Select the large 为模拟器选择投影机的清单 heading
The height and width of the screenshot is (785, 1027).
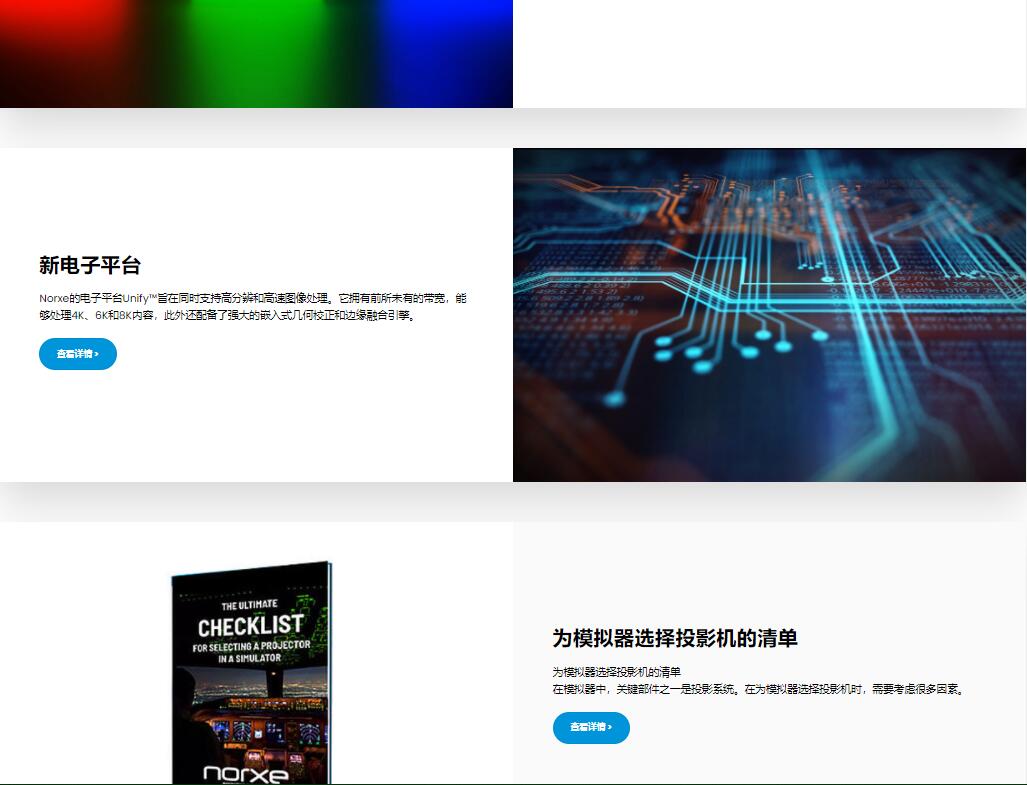point(674,638)
